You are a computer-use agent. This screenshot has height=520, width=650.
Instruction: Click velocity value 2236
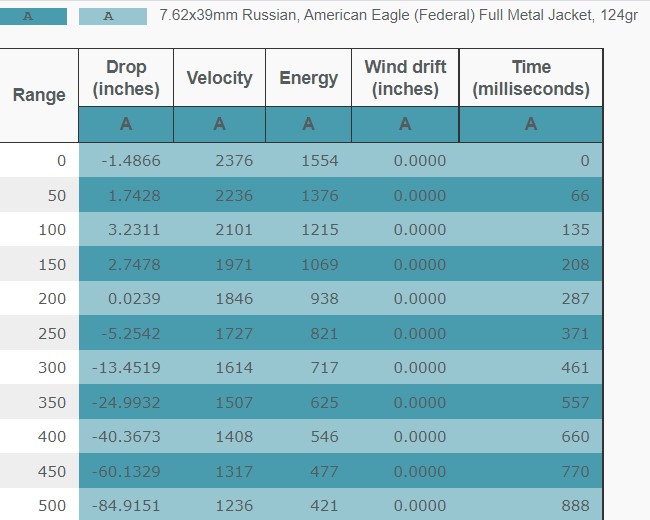(234, 196)
